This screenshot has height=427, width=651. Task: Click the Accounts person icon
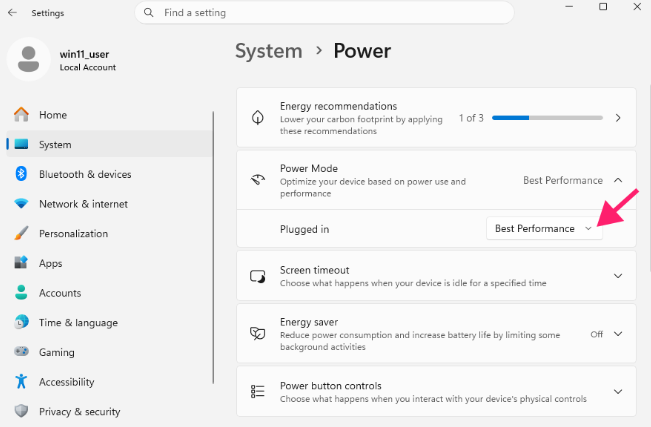click(x=21, y=292)
